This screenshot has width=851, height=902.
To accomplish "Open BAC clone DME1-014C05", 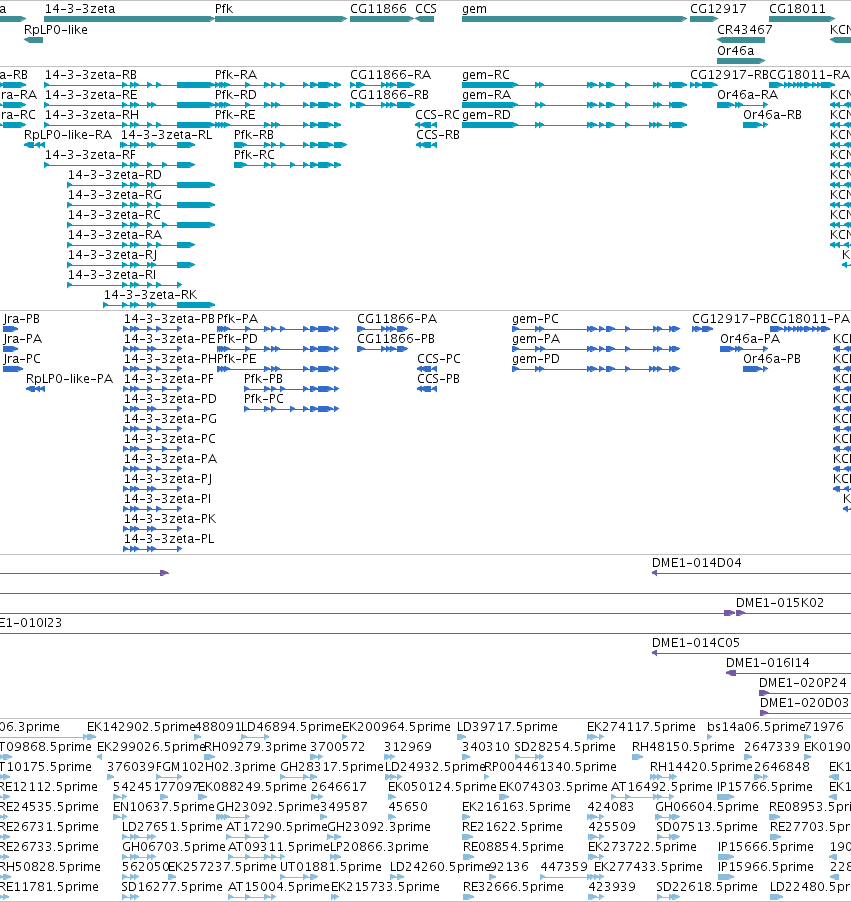I will (x=696, y=643).
